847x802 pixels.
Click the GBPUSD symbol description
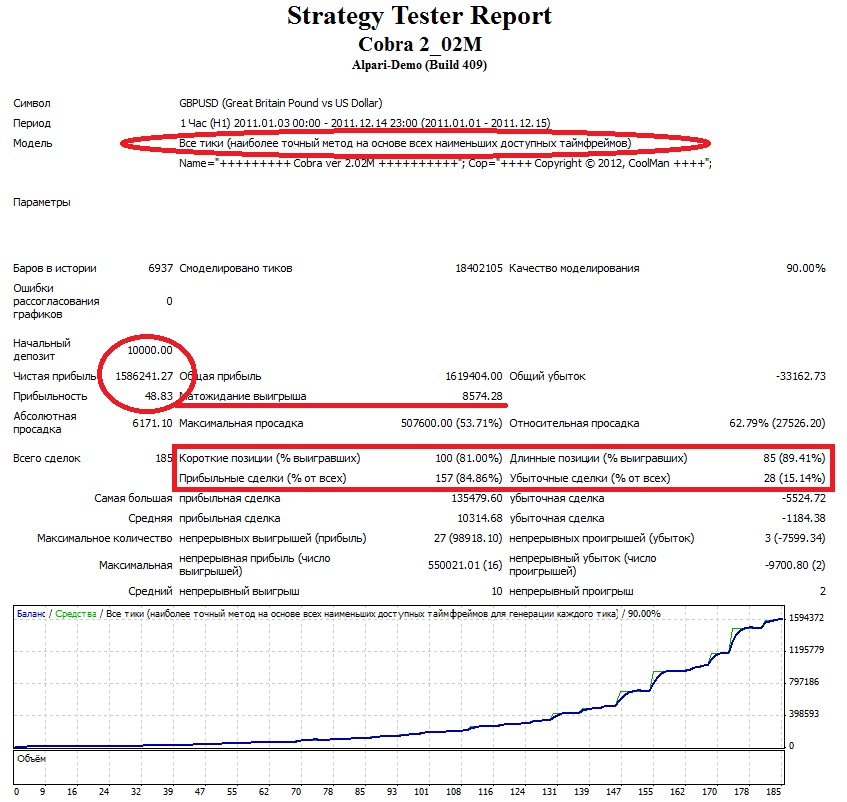280,103
